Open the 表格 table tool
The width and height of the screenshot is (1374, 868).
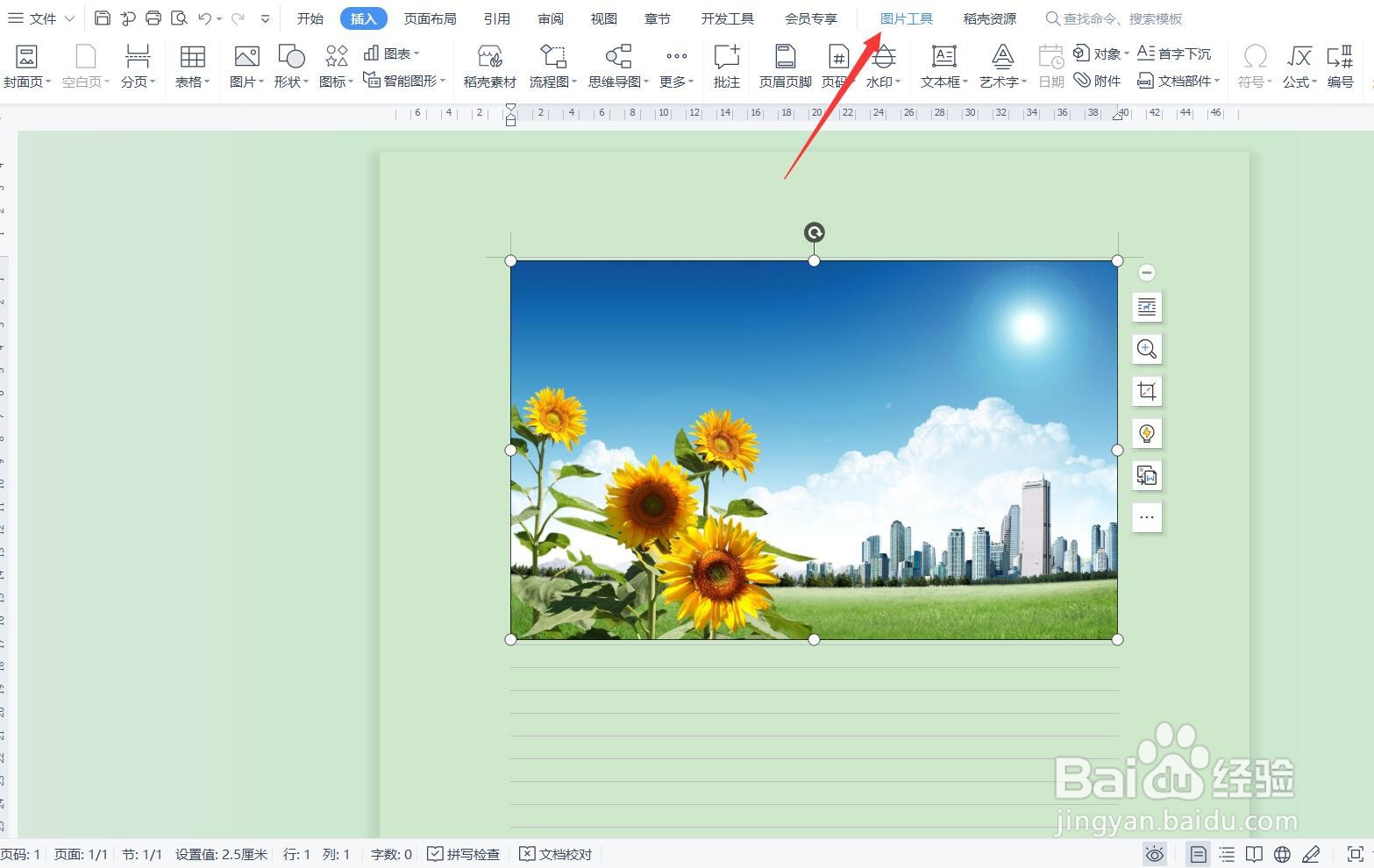coord(192,67)
